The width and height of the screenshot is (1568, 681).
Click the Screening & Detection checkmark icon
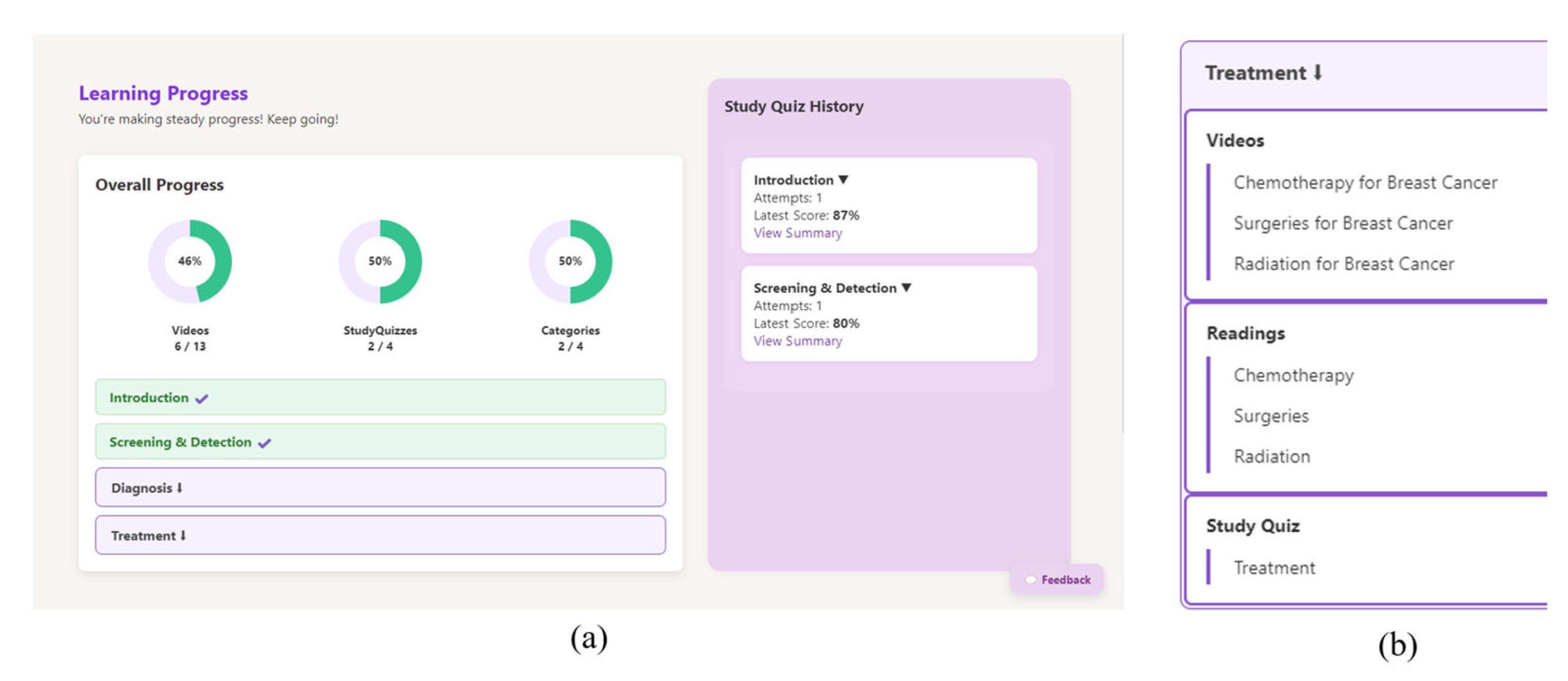(264, 443)
